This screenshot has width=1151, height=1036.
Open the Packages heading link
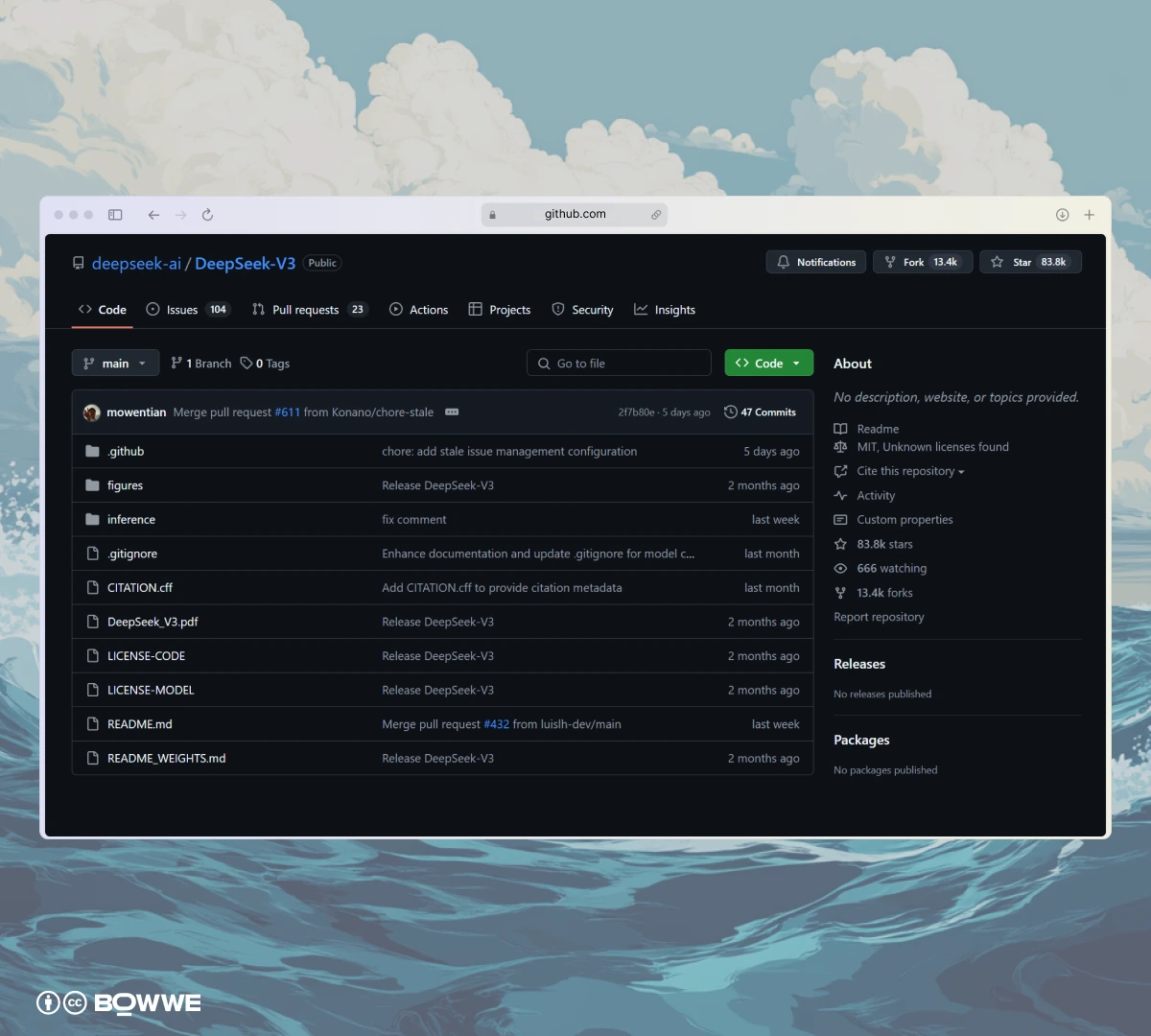tap(861, 740)
